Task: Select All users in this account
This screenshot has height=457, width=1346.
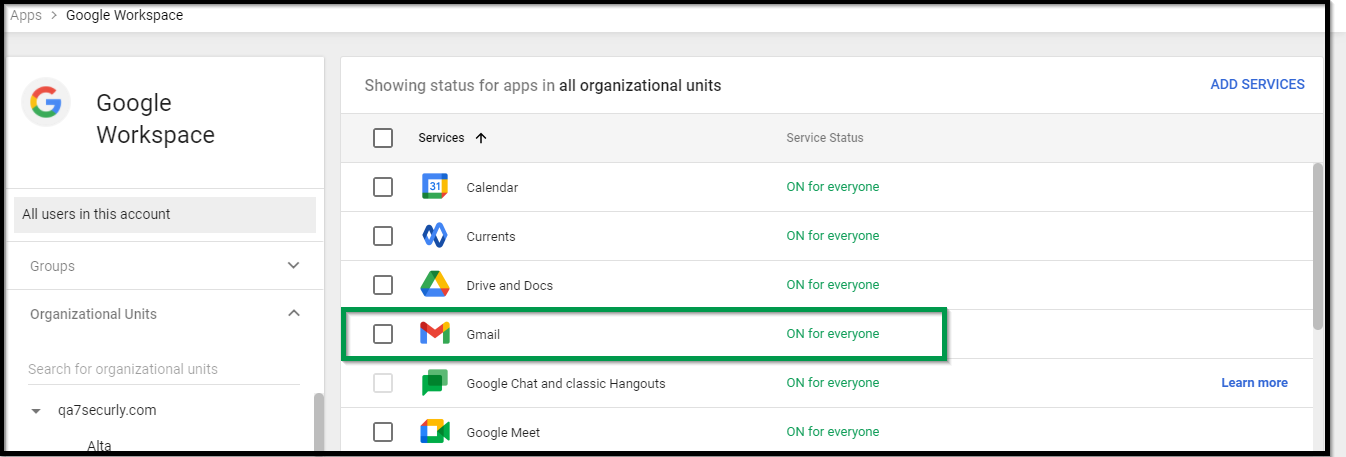Action: [x=165, y=214]
